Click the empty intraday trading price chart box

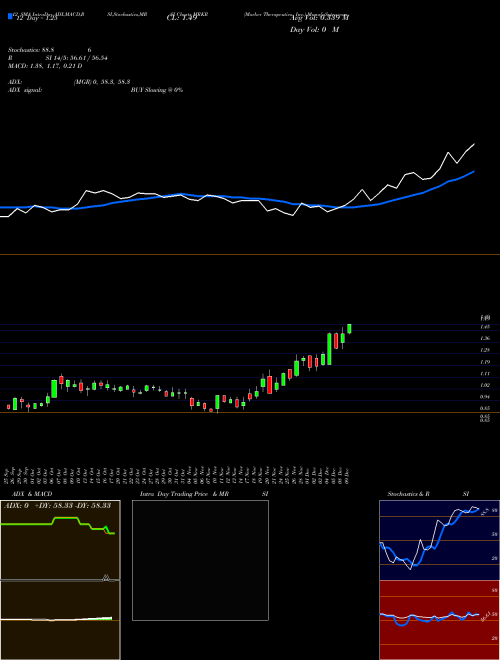point(200,560)
